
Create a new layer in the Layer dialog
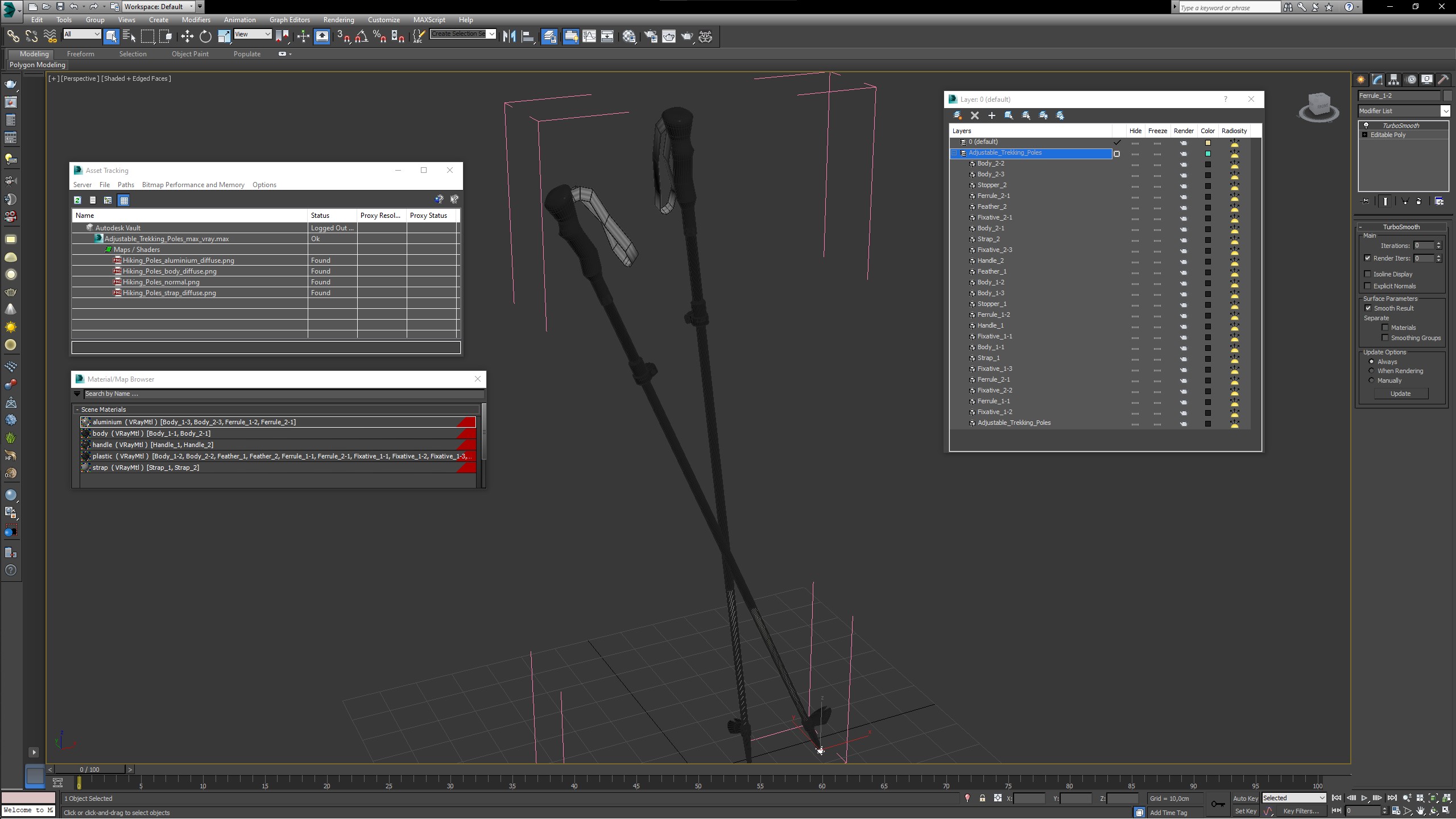click(x=958, y=115)
